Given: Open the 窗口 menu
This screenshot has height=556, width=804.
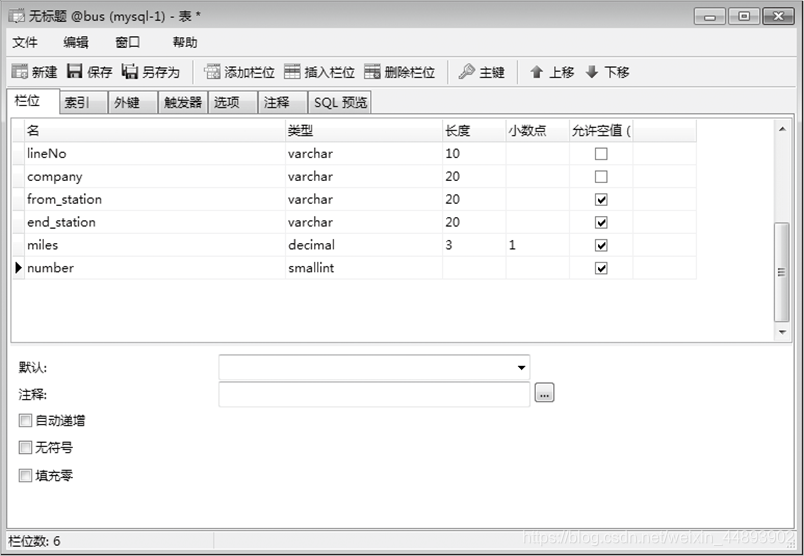Looking at the screenshot, I should point(127,42).
